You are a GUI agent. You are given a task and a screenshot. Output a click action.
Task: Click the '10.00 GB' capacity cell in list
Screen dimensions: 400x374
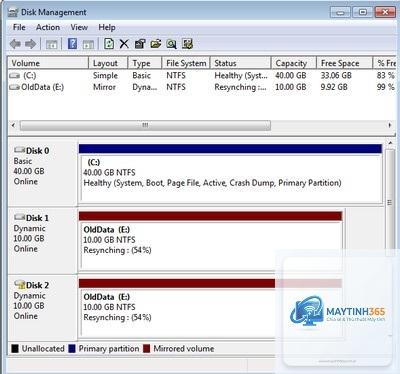291,87
